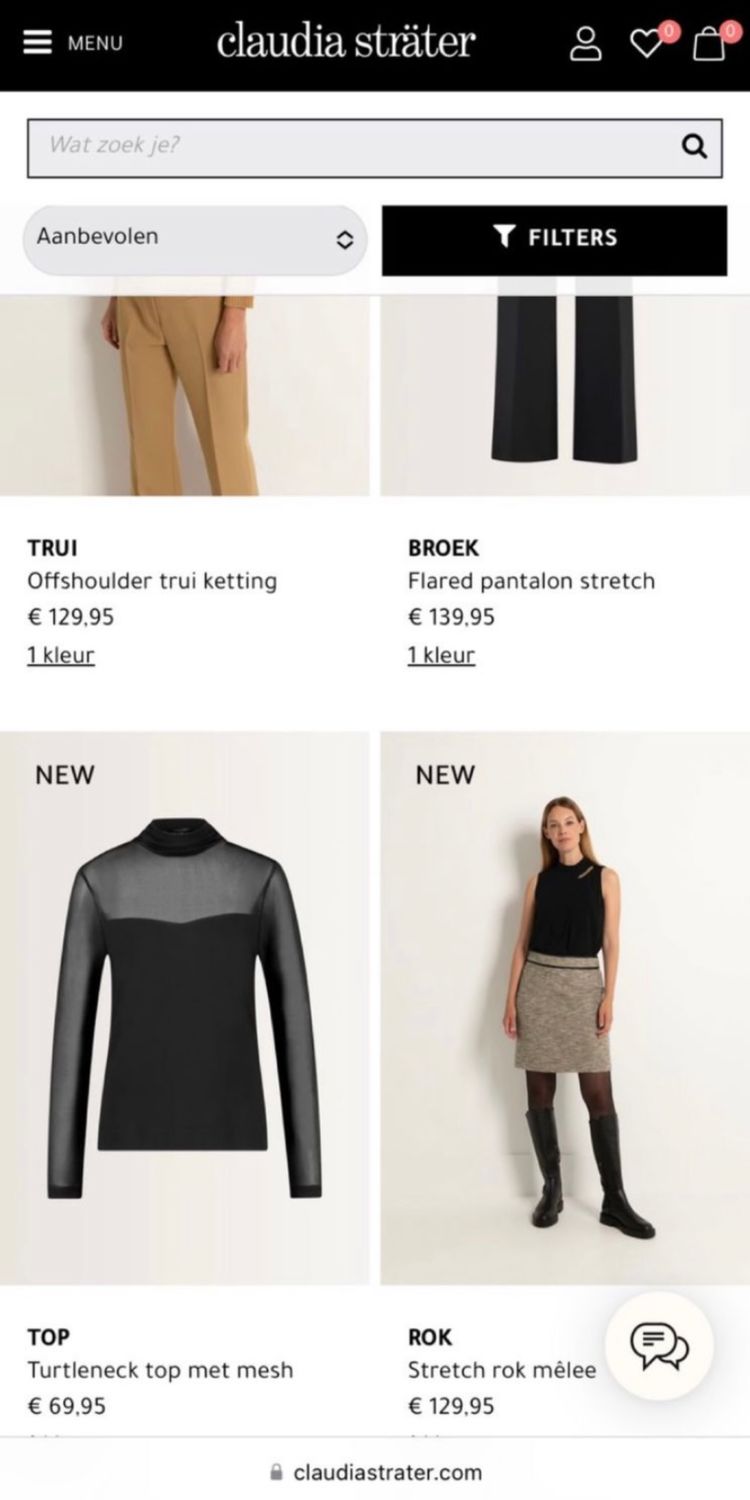The height and width of the screenshot is (1500, 750).
Task: Click the funnel icon in Filters
Action: [x=505, y=237]
